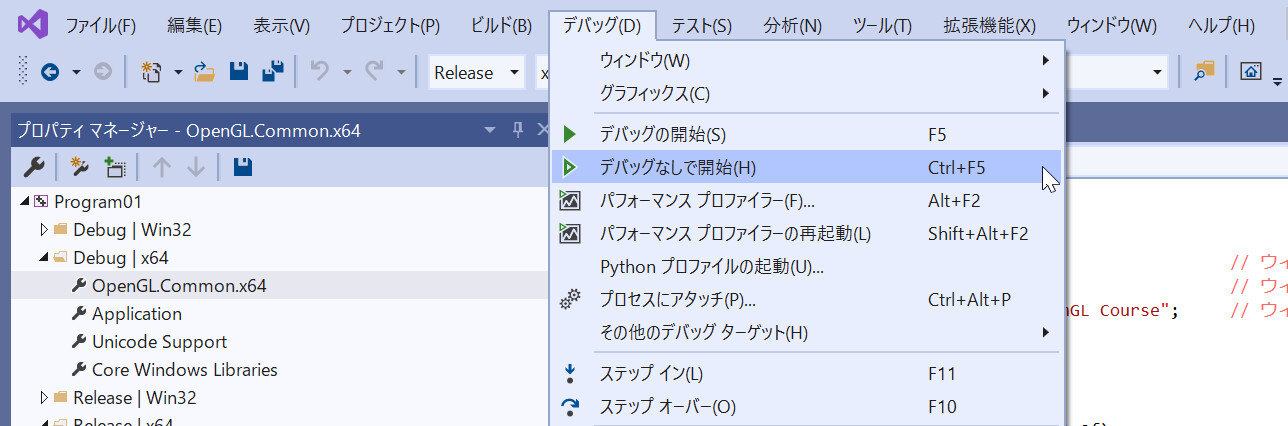Expand the Release | Win32 tree node
This screenshot has height=426, width=1288.
pos(44,398)
